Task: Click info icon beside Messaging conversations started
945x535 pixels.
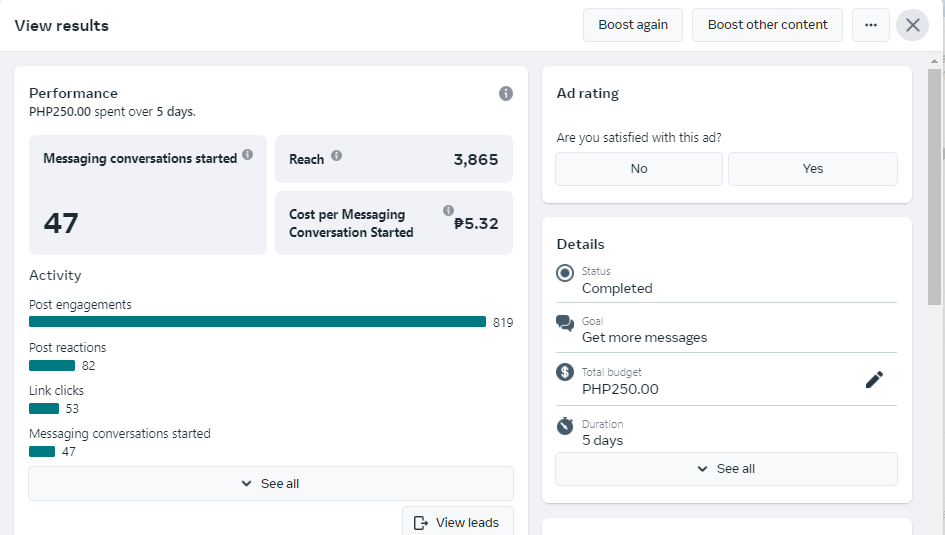Action: pos(247,155)
